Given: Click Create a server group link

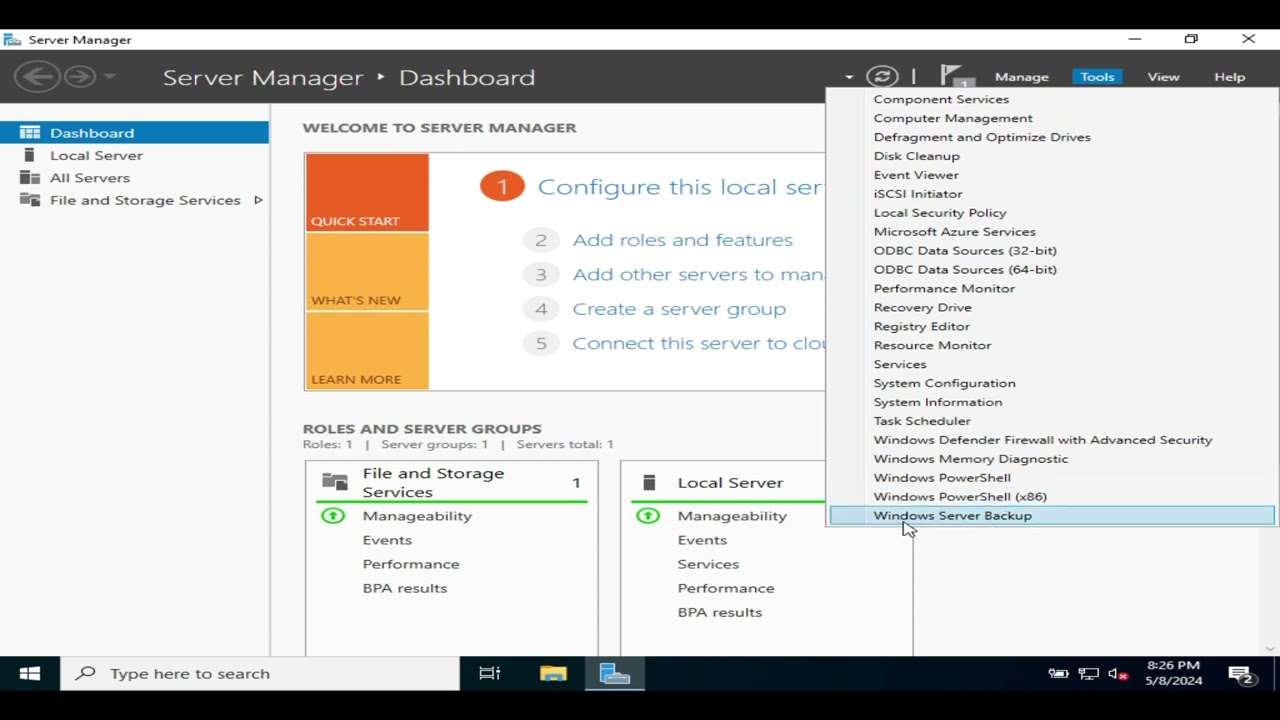Looking at the screenshot, I should 679,309.
